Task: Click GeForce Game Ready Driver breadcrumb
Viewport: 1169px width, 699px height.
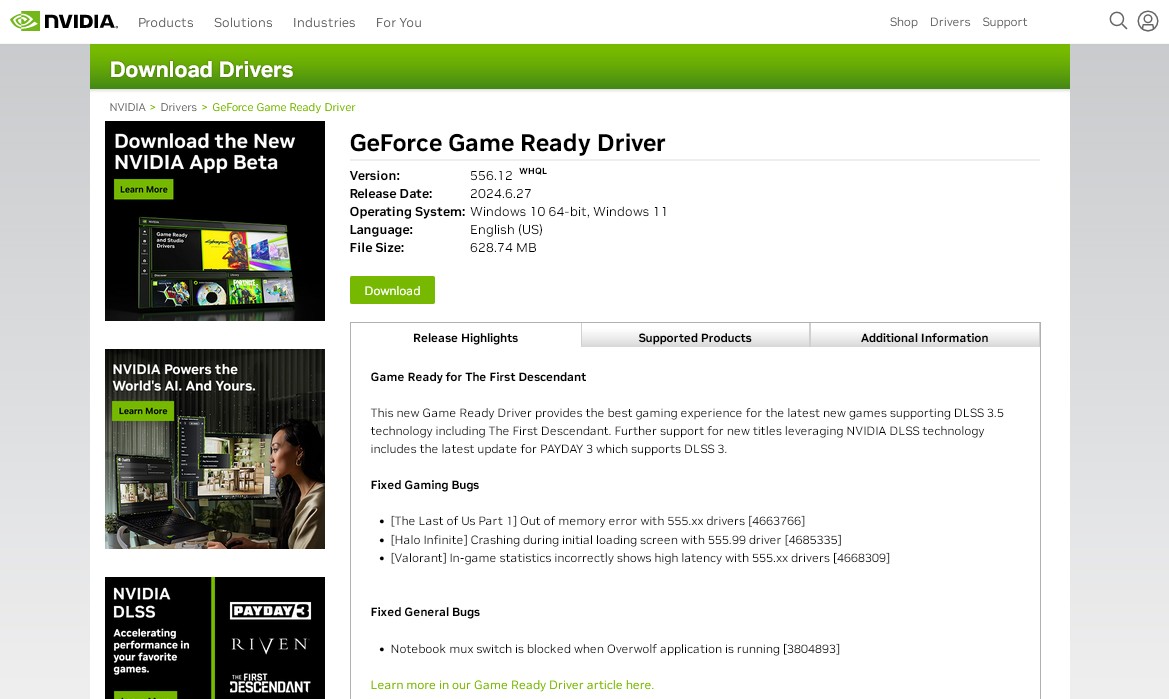Action: click(x=283, y=107)
